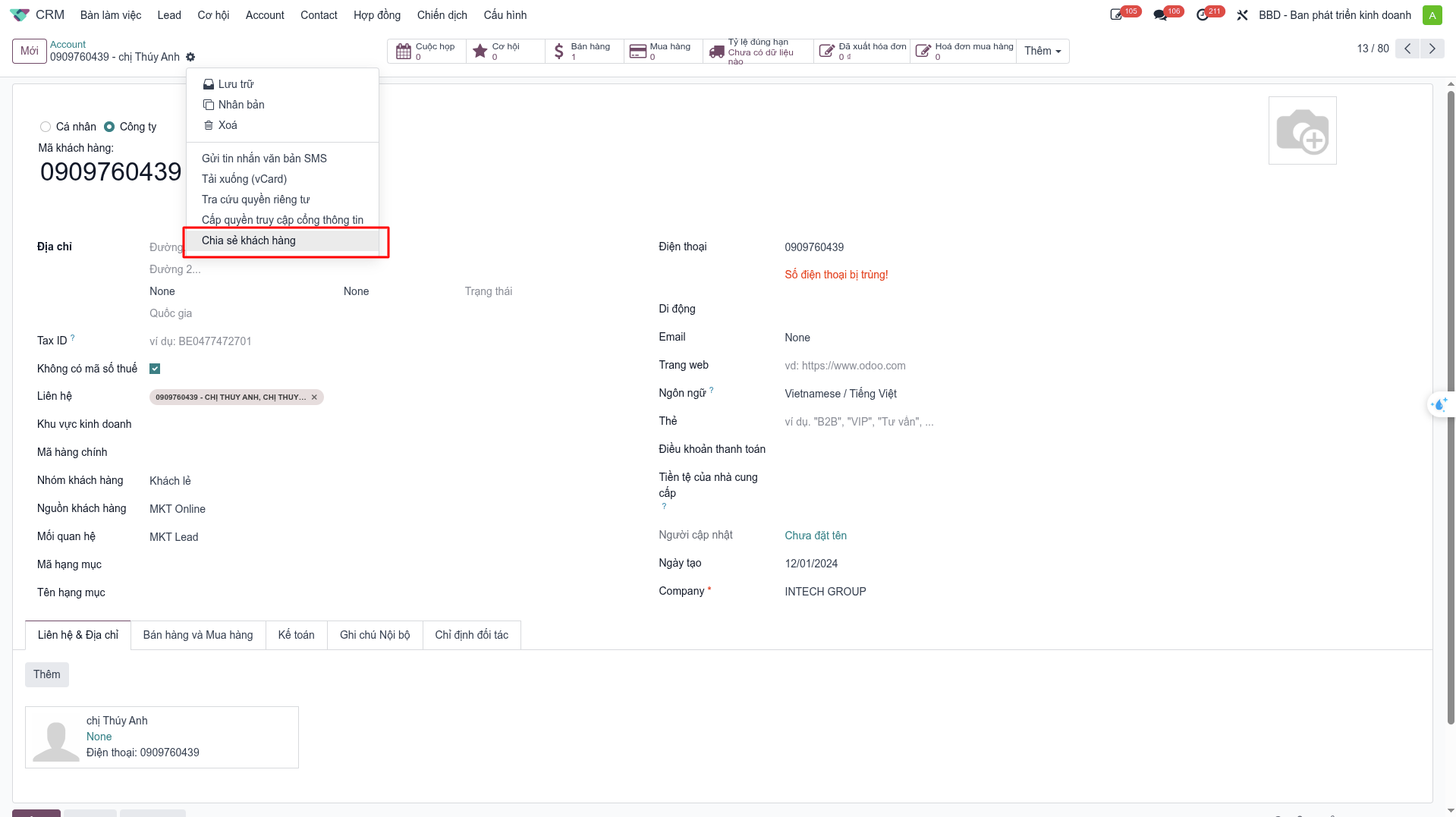1456x817 pixels.
Task: Open Chưa đặt tên updater link
Action: pos(816,536)
